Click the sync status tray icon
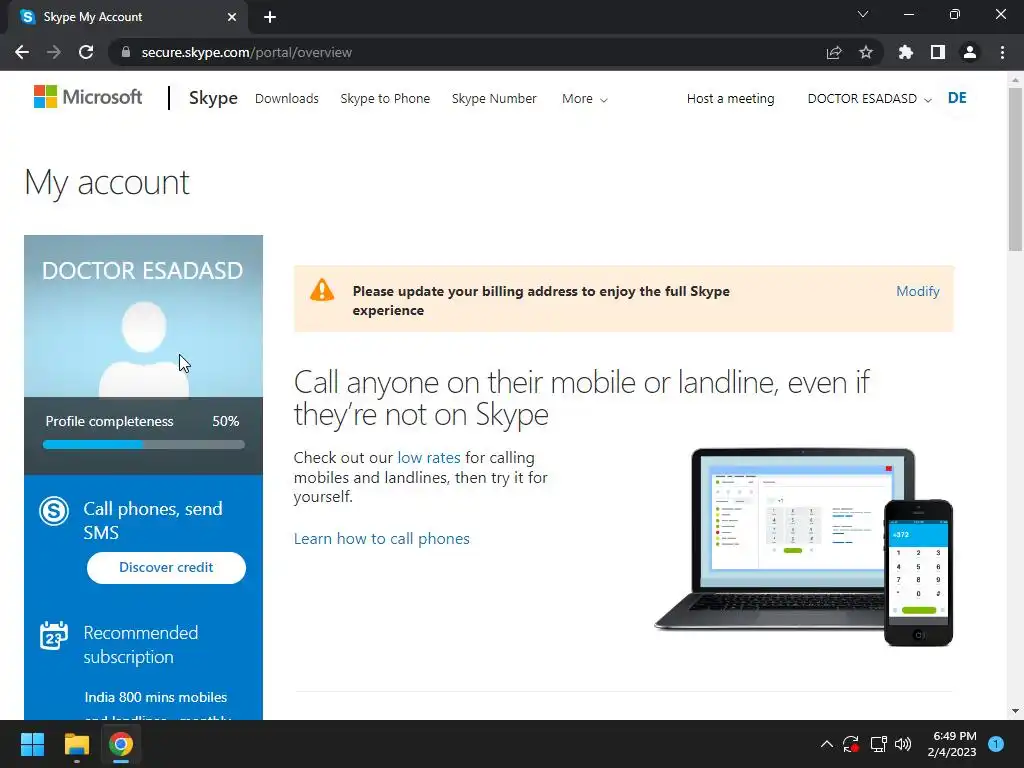The height and width of the screenshot is (768, 1024). tap(851, 744)
